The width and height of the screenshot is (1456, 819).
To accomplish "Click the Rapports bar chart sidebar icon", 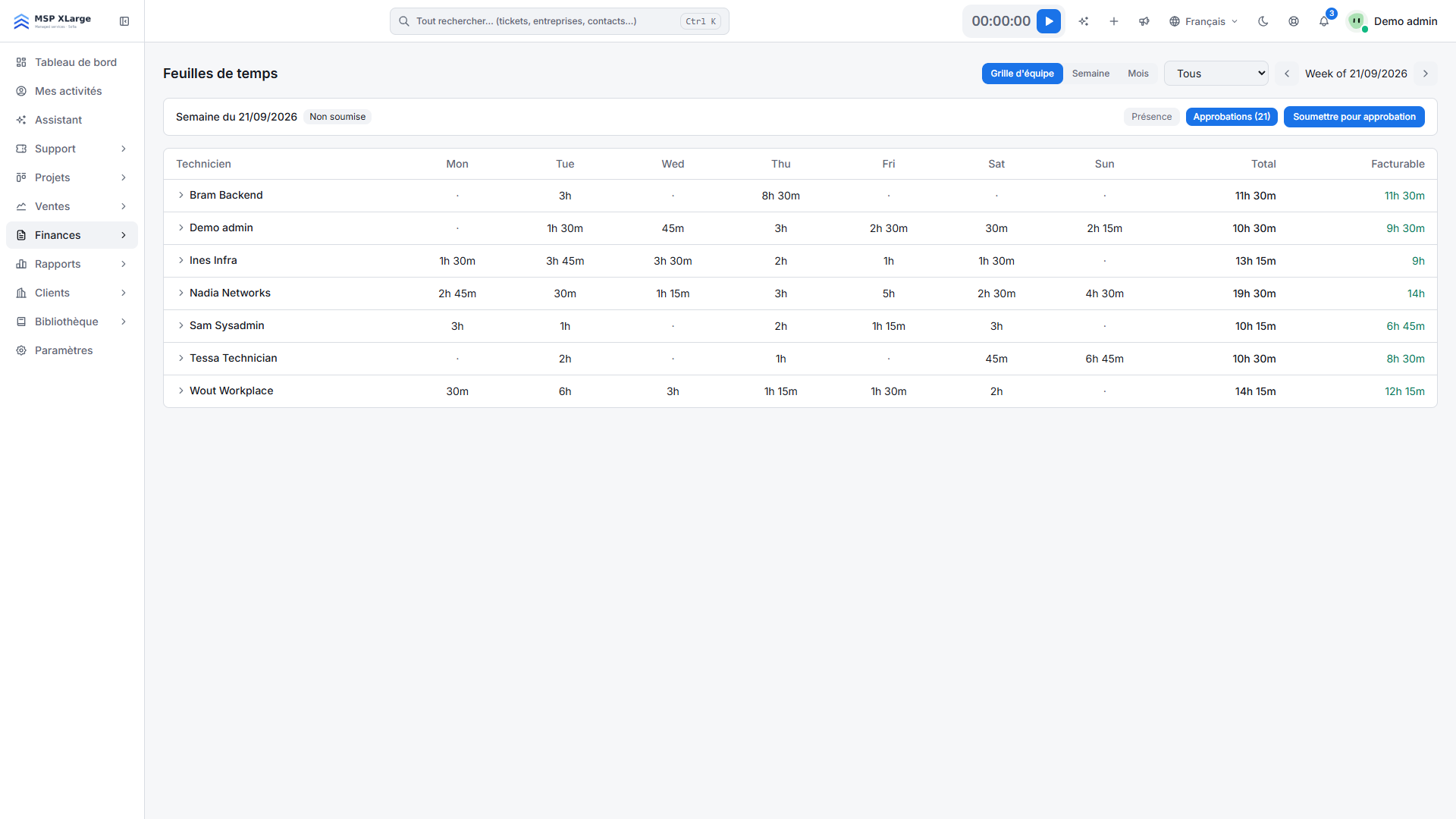I will click(x=21, y=264).
